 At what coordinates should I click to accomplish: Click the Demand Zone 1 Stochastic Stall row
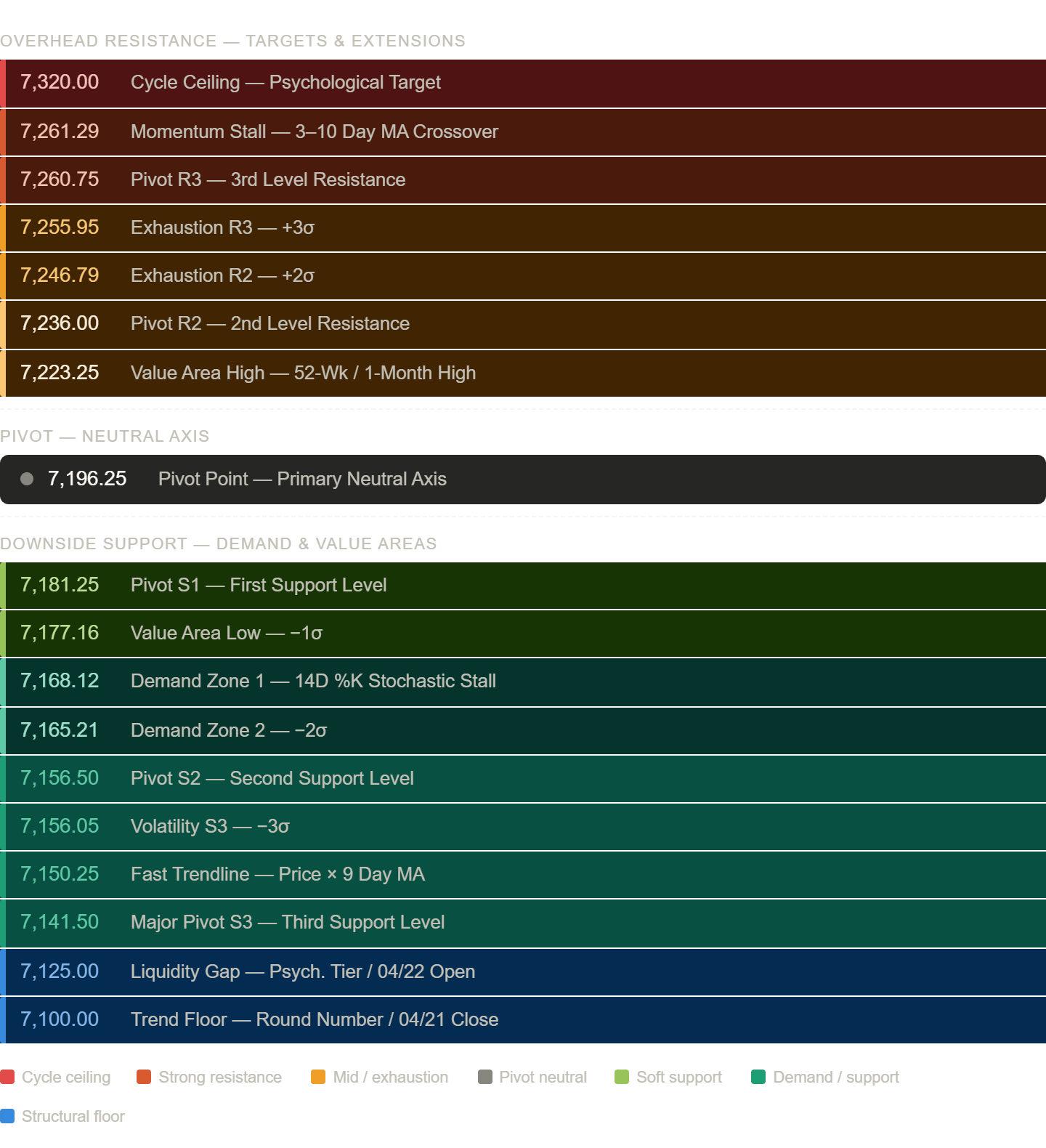(x=523, y=681)
